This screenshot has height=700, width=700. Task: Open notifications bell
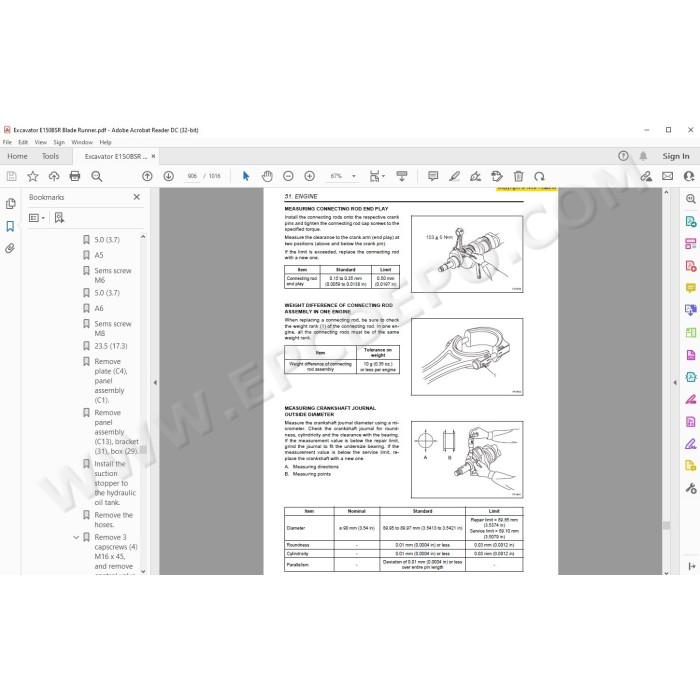pyautogui.click(x=643, y=156)
